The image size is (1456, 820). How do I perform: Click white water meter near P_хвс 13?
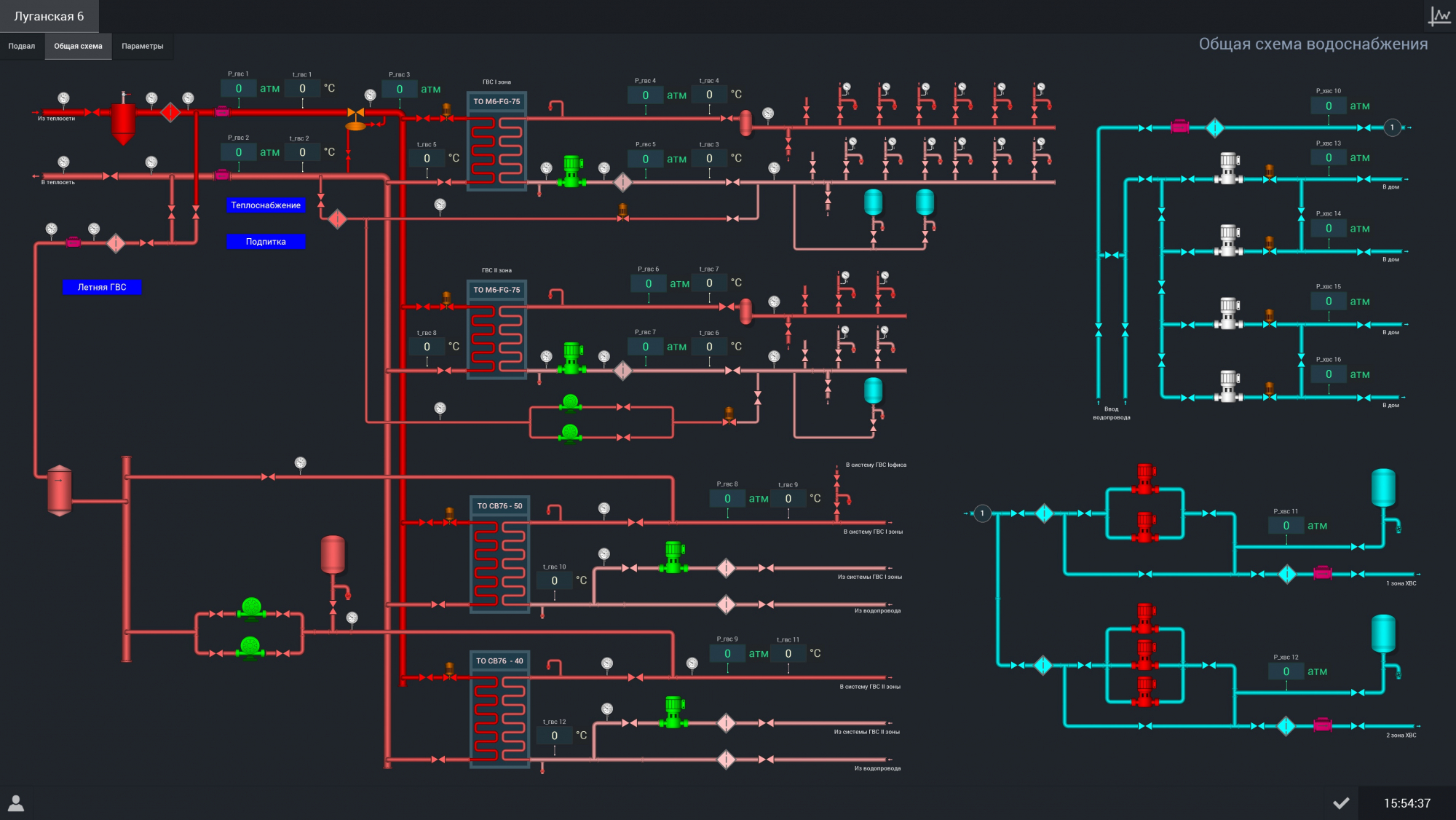(1229, 168)
